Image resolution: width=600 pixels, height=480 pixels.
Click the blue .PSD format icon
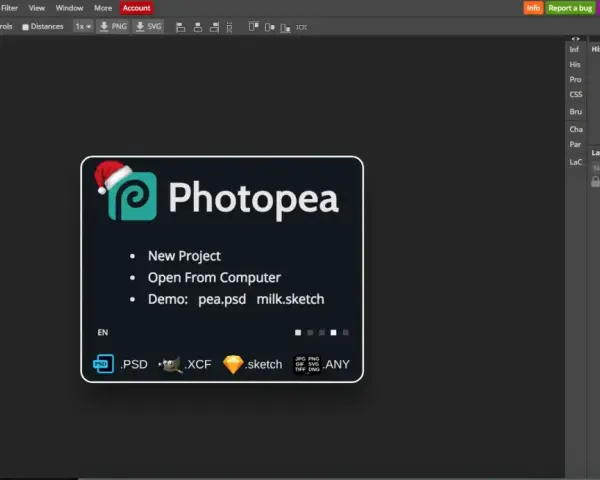103,364
